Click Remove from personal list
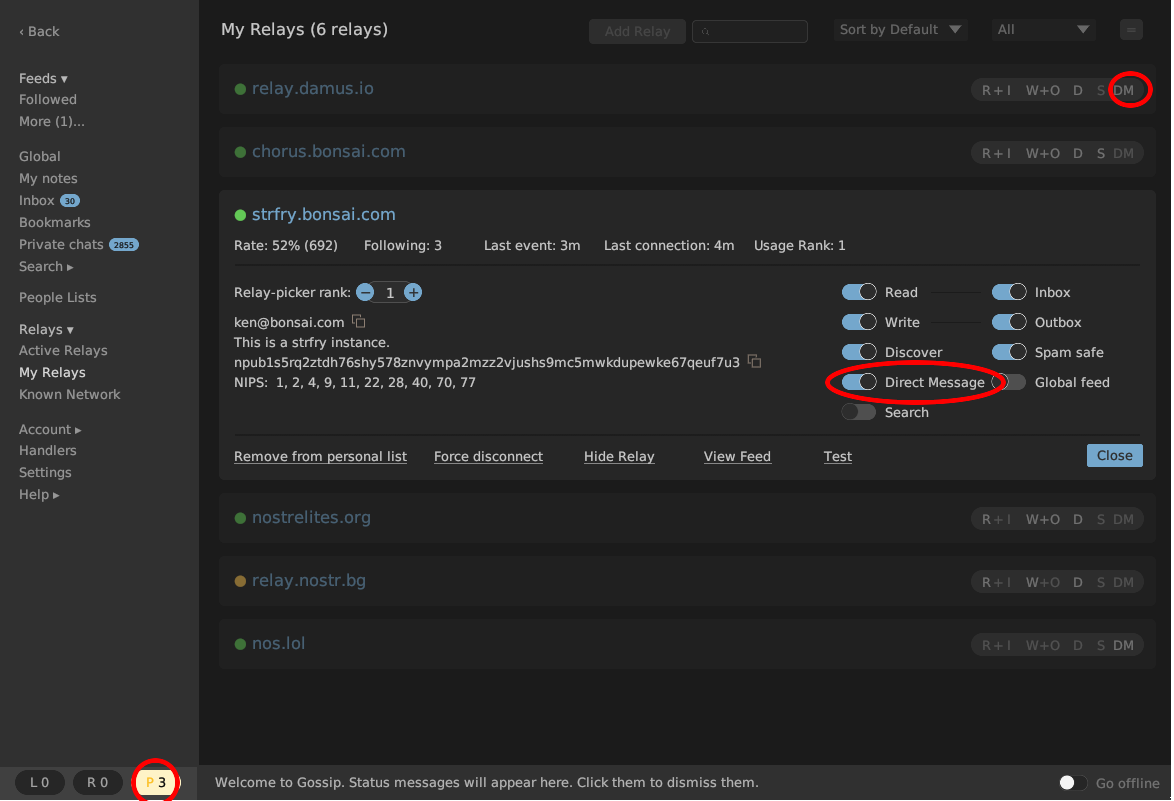Viewport: 1174px width, 801px height. click(x=320, y=456)
